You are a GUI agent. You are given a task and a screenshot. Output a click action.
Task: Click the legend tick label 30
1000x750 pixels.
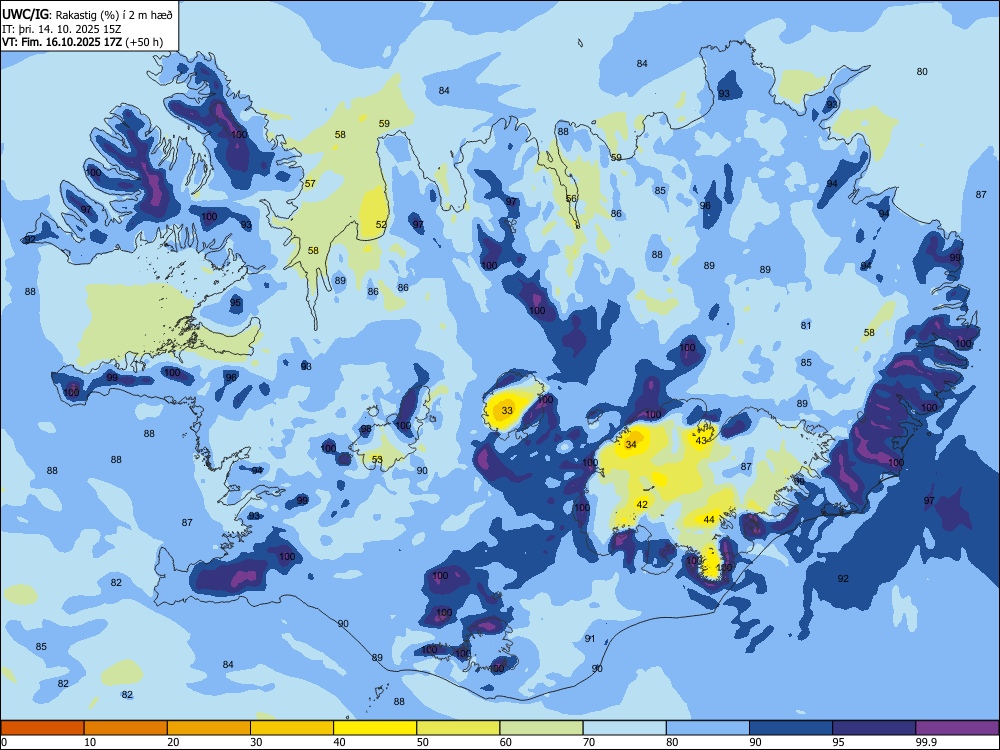point(256,742)
